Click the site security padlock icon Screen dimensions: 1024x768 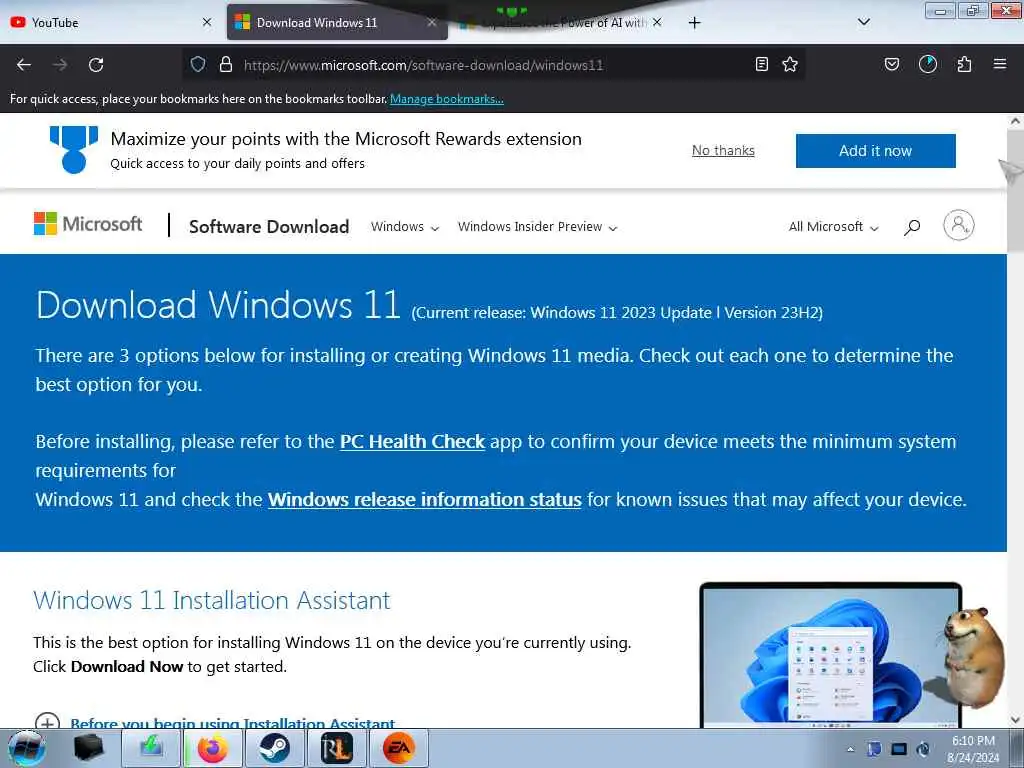tap(226, 64)
